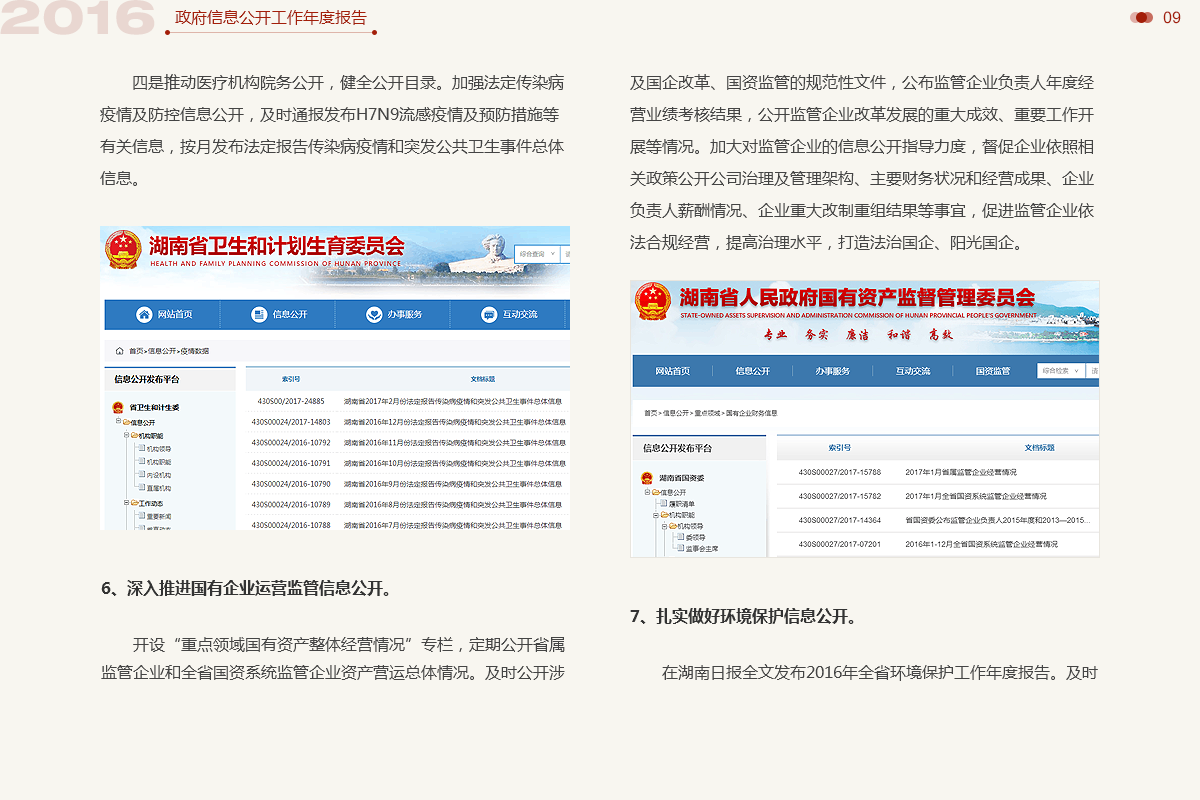The height and width of the screenshot is (800, 1200).
Task: Open 国资监管 in the SASAC navigation bar
Action: [x=993, y=371]
